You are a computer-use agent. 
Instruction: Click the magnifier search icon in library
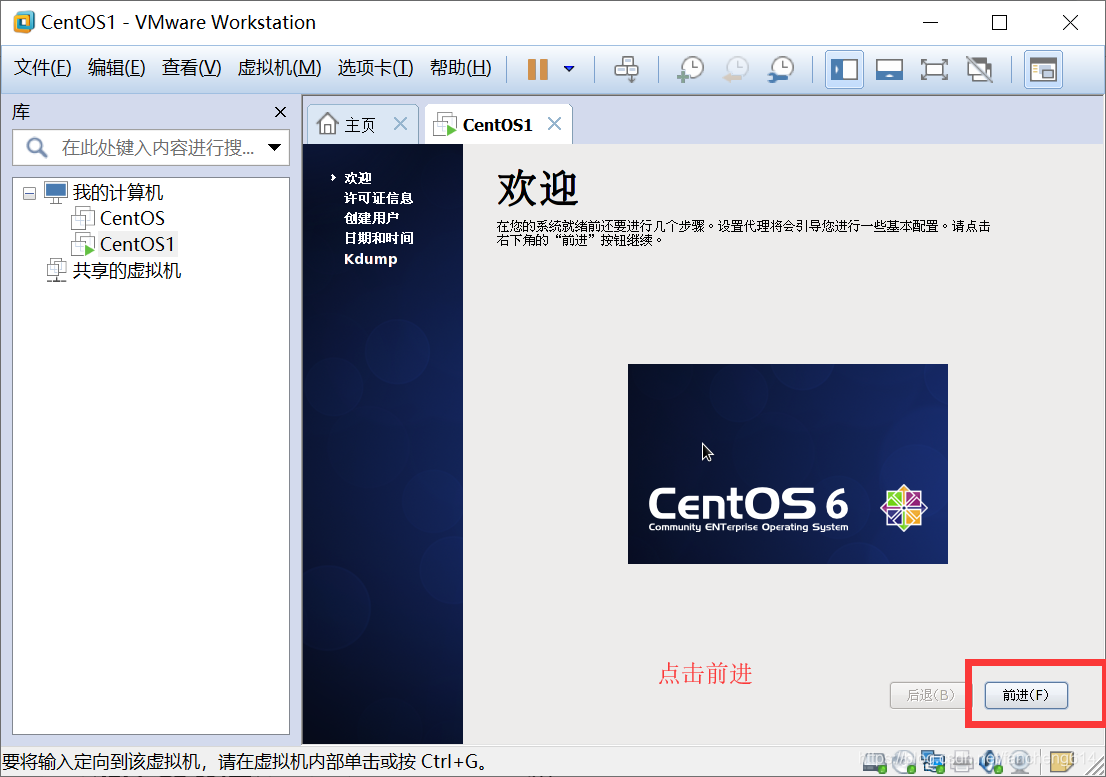36,147
